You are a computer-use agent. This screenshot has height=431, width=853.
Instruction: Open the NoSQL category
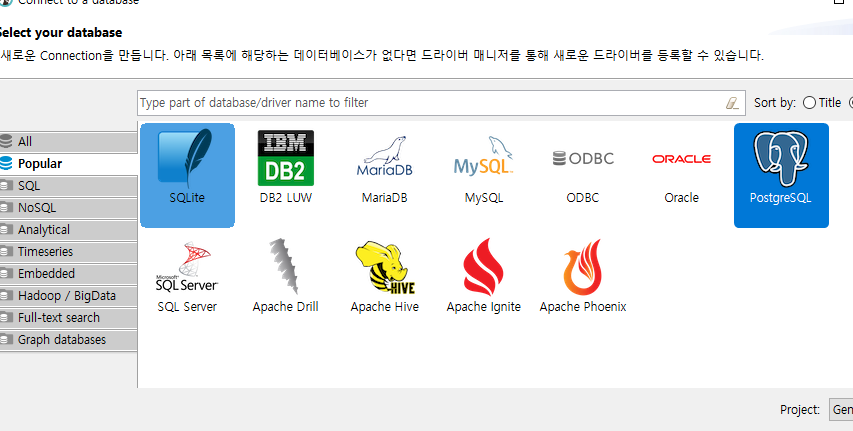tap(69, 208)
